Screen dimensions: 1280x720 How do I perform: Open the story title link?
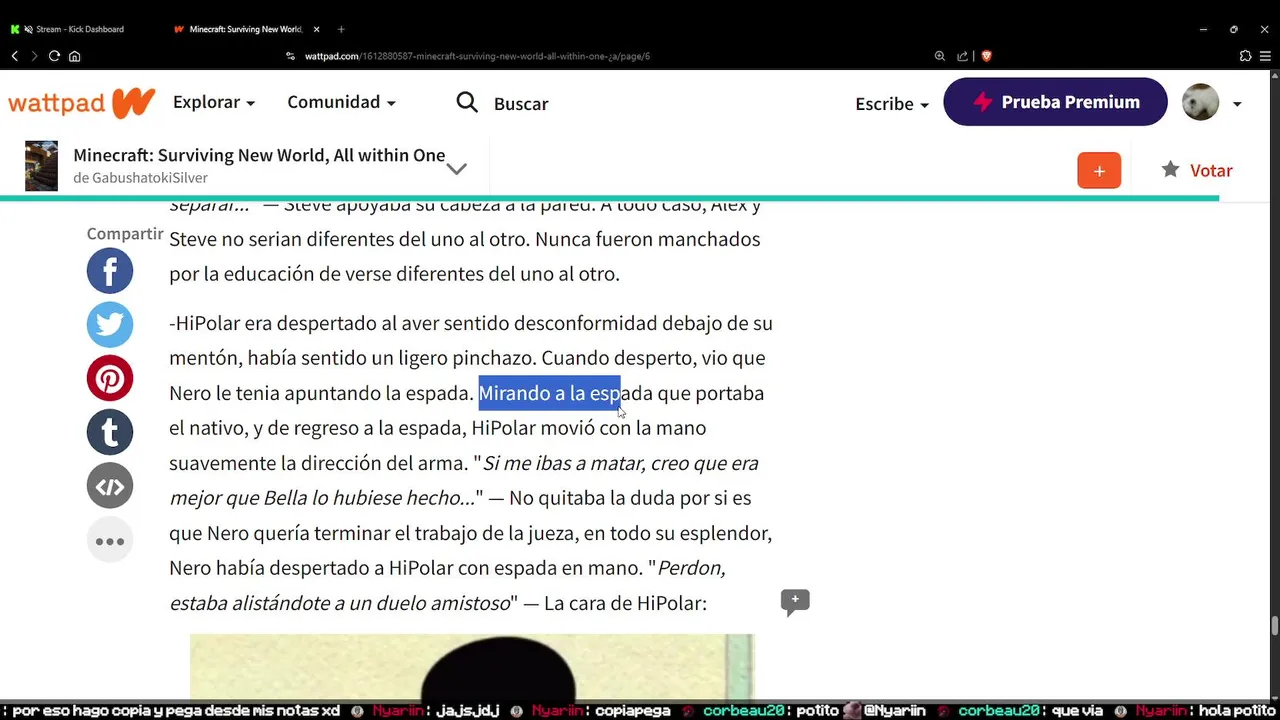coord(259,155)
